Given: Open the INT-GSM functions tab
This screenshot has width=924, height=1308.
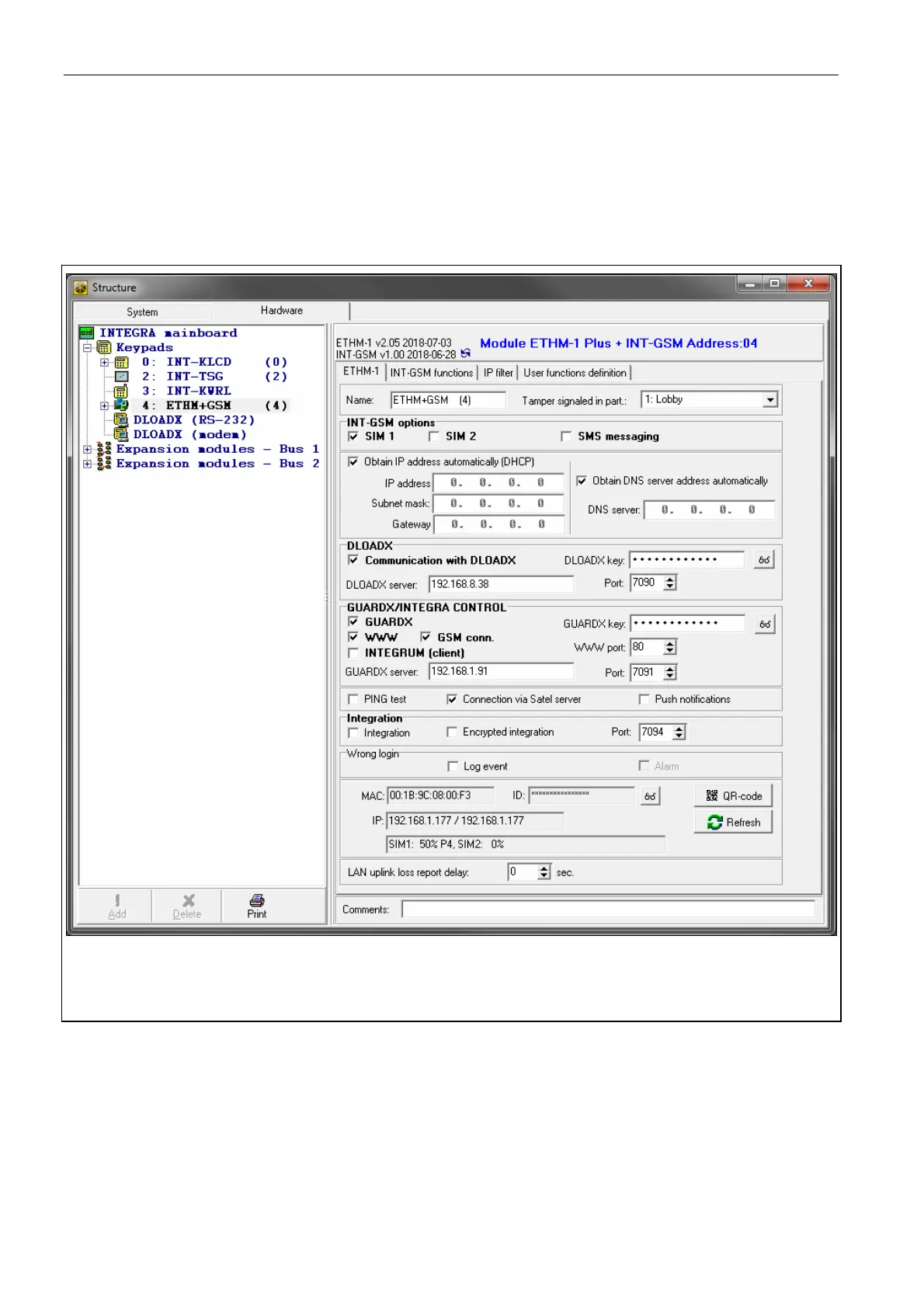Looking at the screenshot, I should pyautogui.click(x=432, y=374).
